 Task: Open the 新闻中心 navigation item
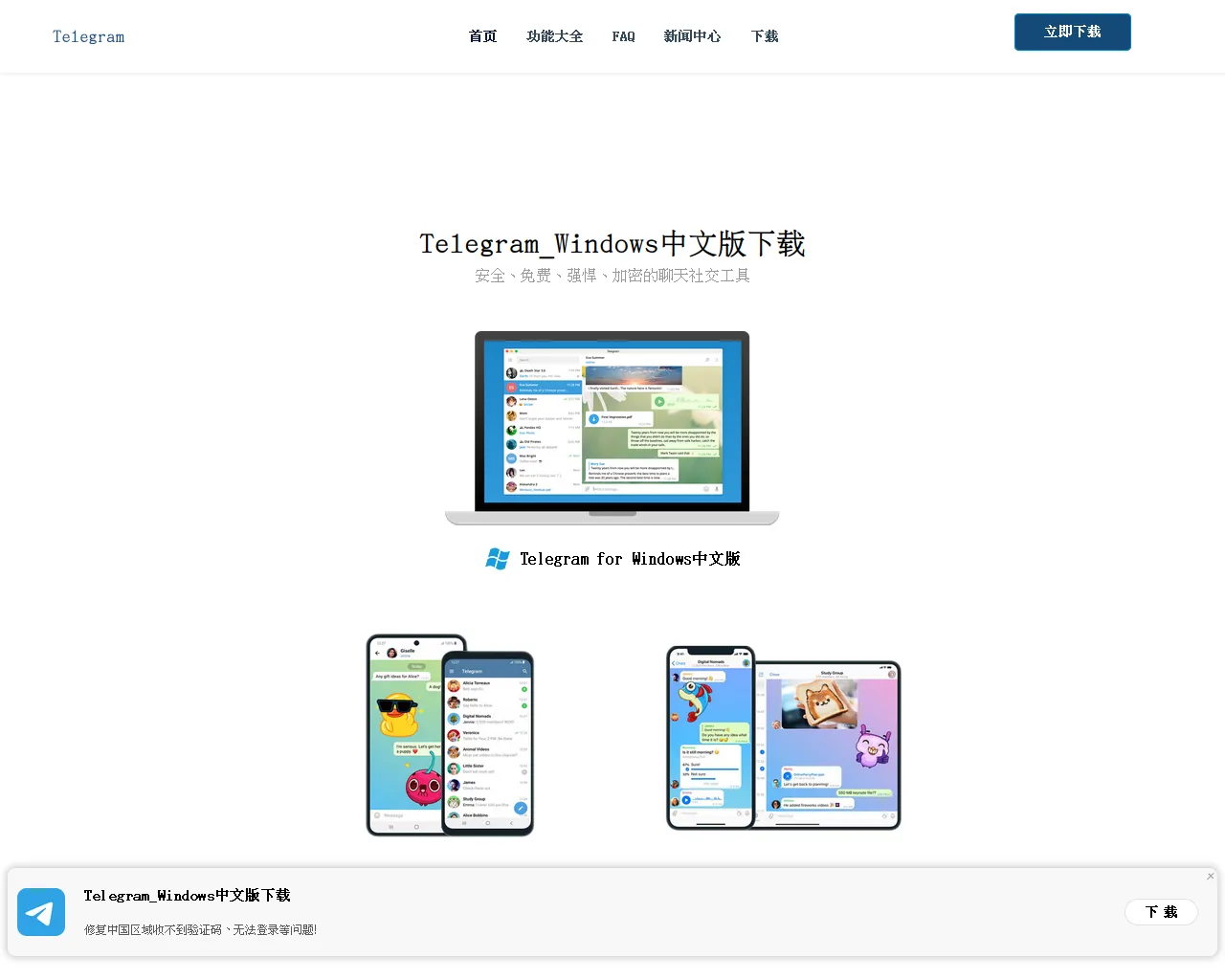(x=692, y=36)
